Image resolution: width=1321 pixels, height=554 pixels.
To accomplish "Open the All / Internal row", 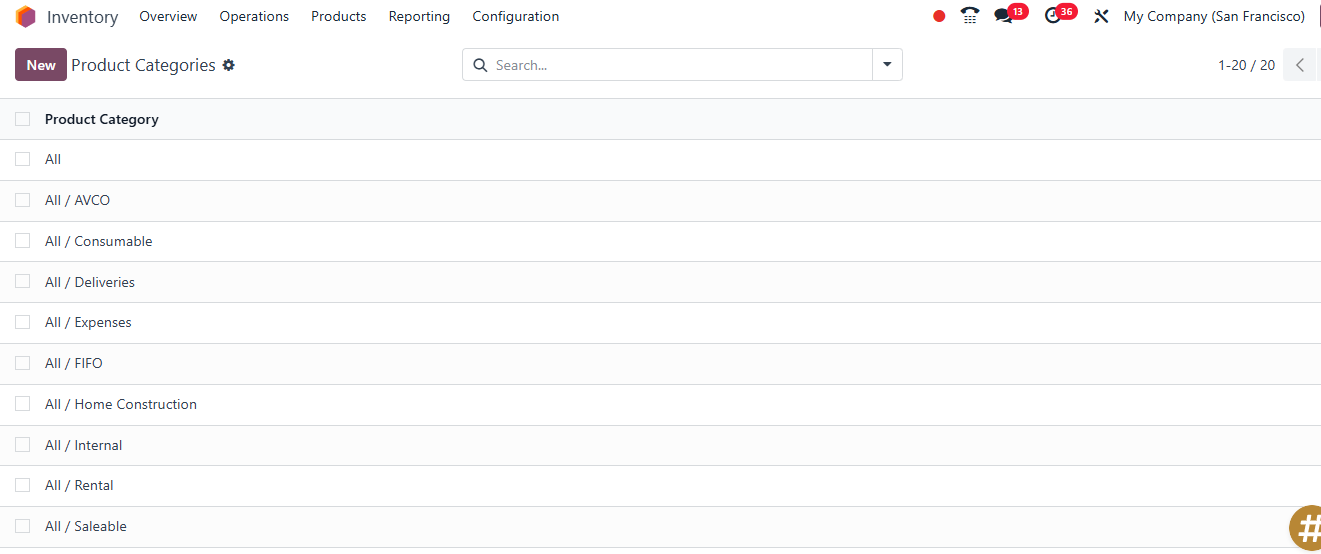I will pos(660,445).
